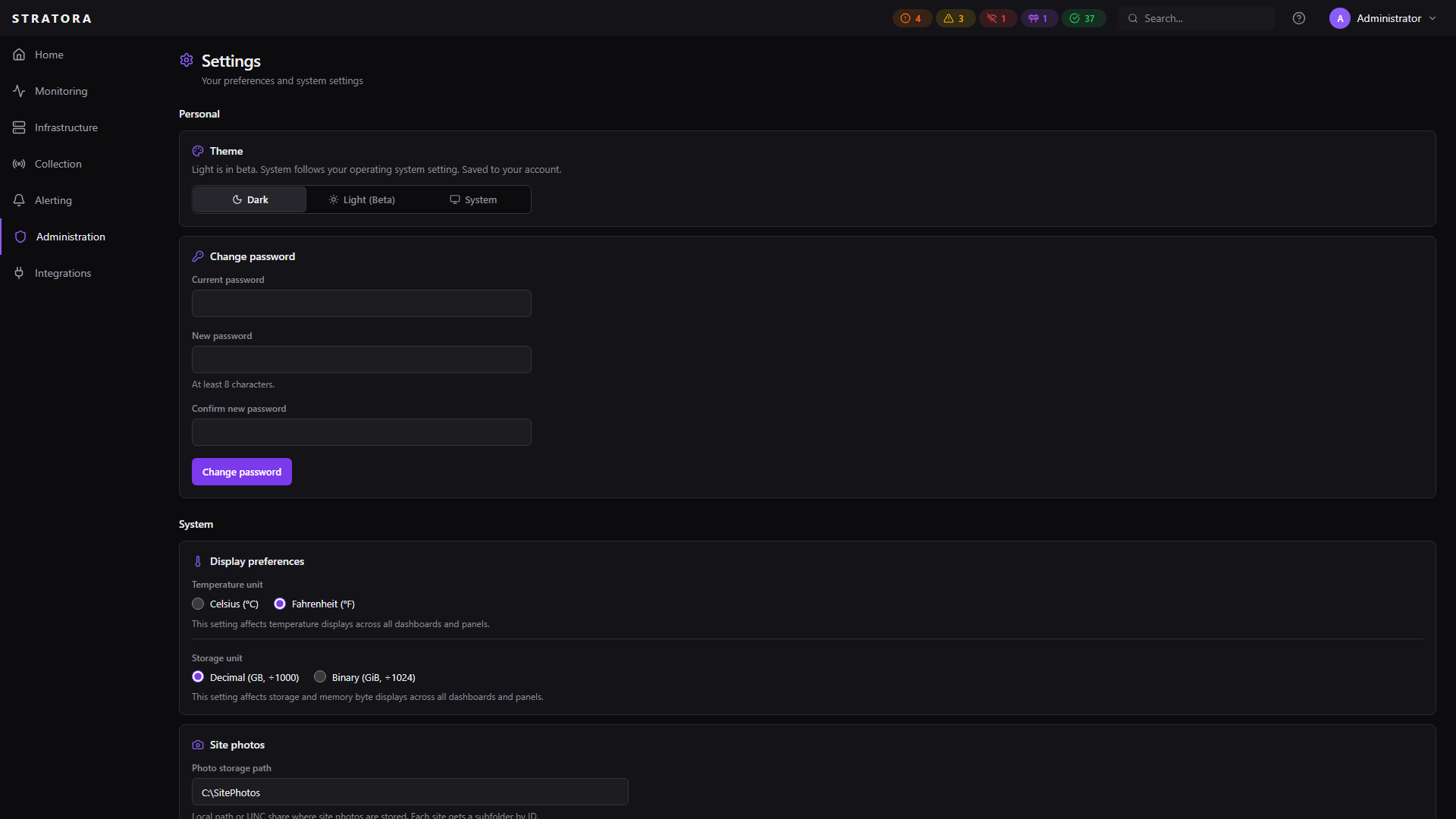Click the Monitoring pulse icon
The width and height of the screenshot is (1456, 819).
(x=19, y=91)
